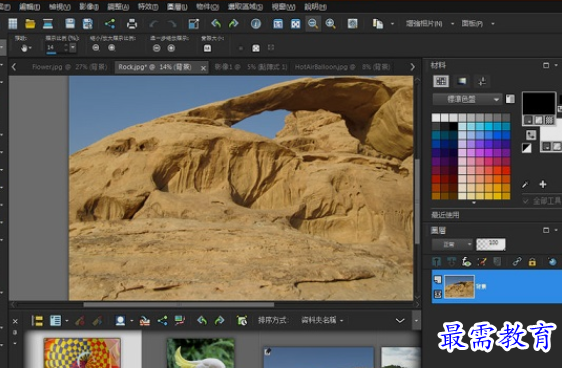Pick the bright red swatch in palette
The width and height of the screenshot is (562, 368).
point(505,170)
